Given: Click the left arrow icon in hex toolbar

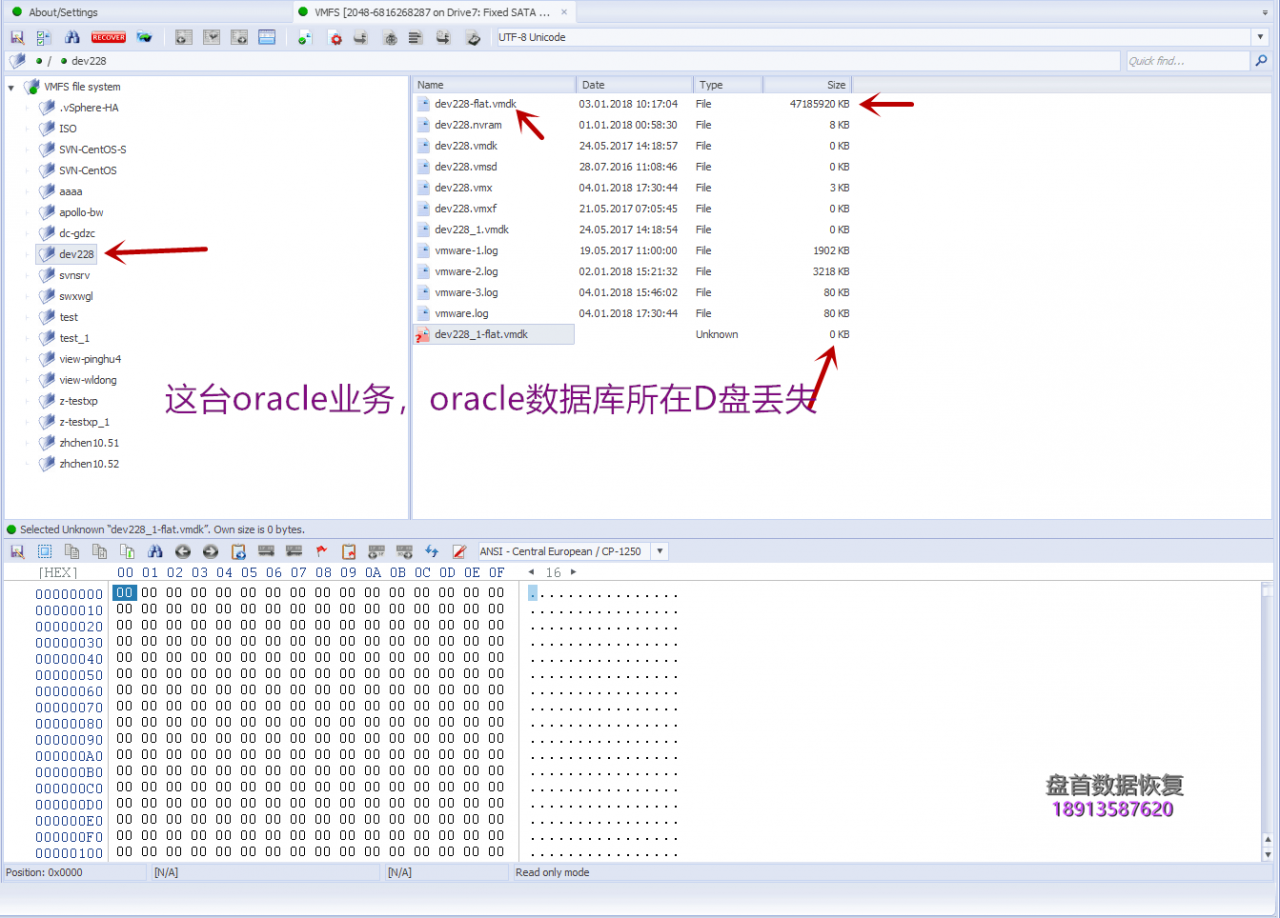Looking at the screenshot, I should (183, 551).
